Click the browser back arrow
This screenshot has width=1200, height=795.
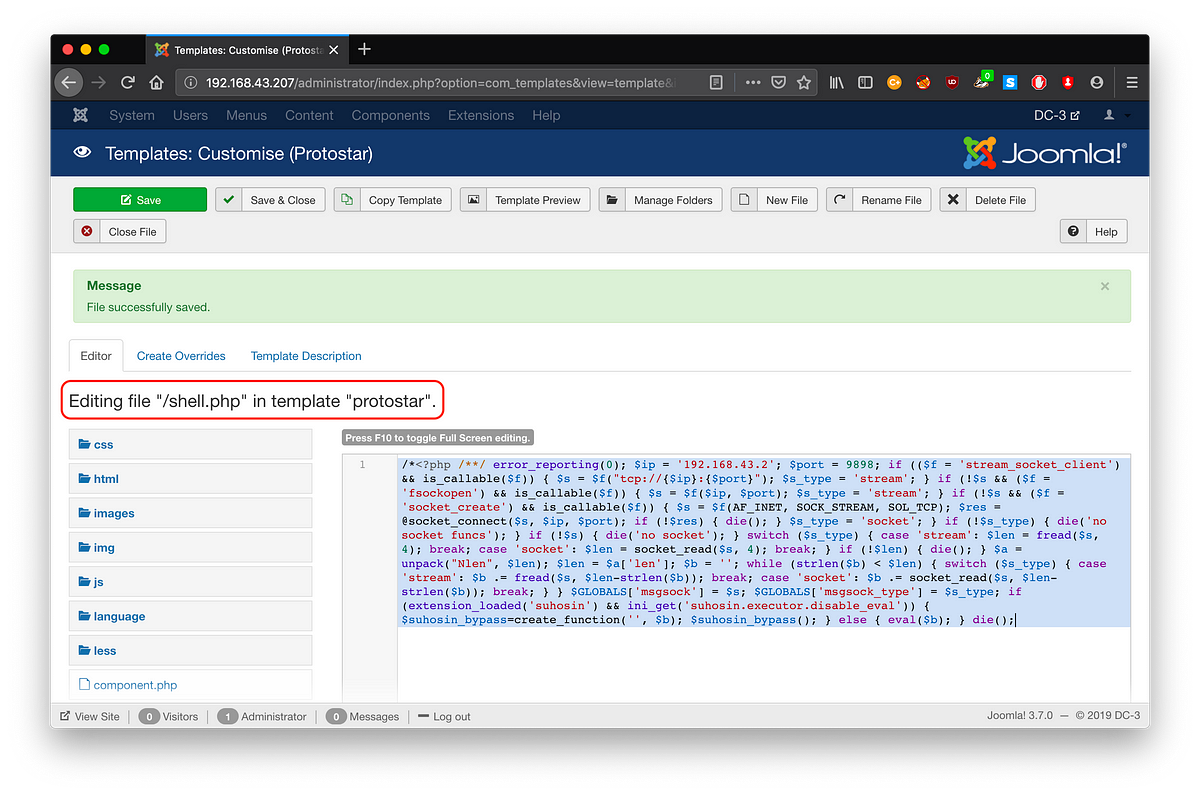pyautogui.click(x=69, y=83)
